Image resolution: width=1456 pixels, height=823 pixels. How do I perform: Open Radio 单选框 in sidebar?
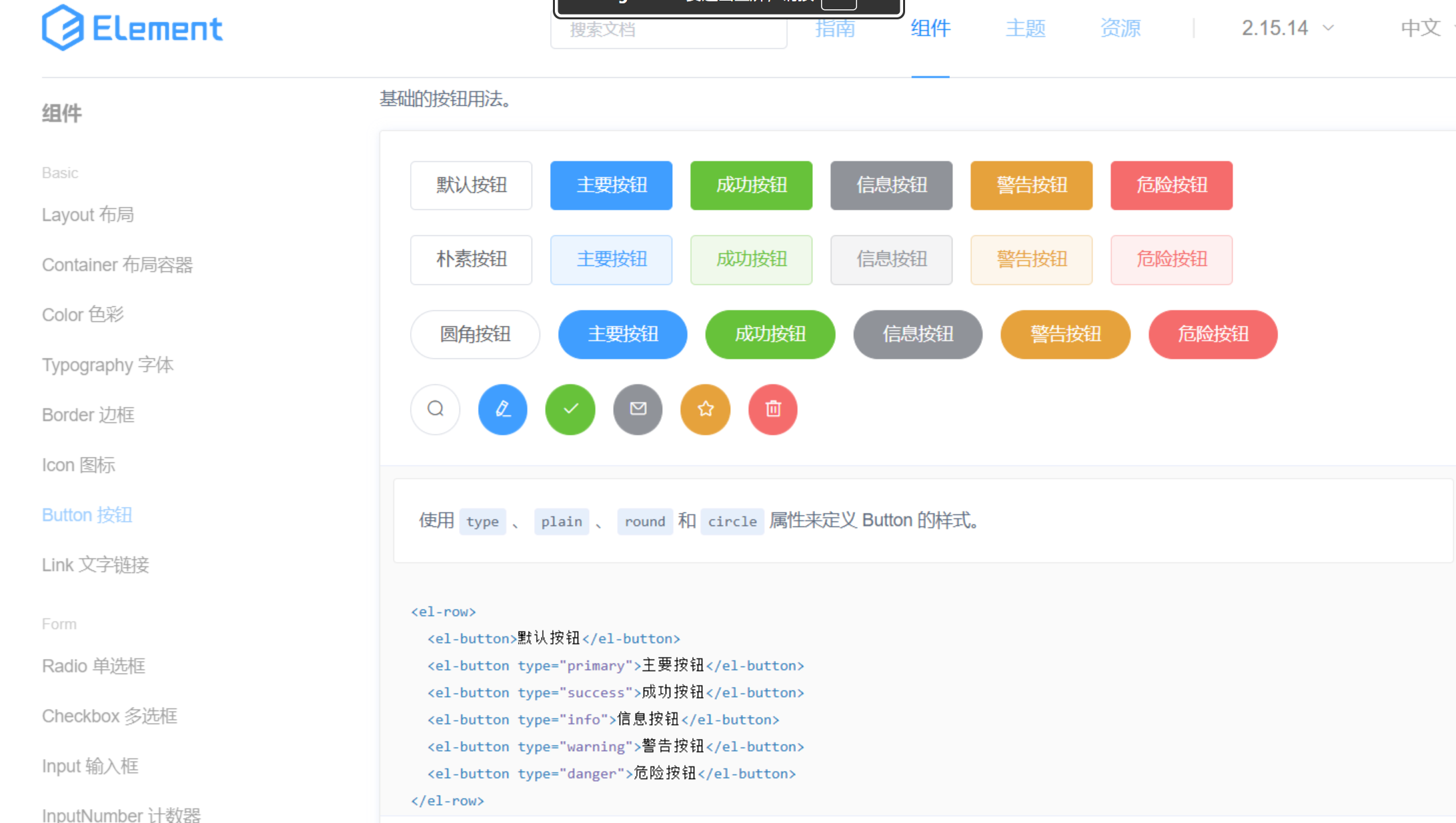coord(93,666)
